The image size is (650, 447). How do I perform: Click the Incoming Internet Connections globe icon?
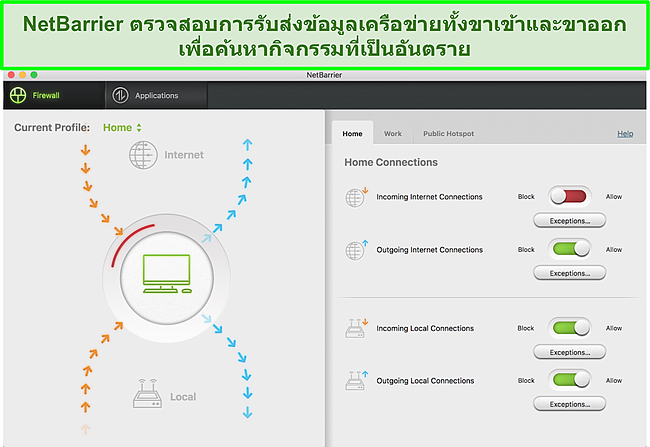356,197
